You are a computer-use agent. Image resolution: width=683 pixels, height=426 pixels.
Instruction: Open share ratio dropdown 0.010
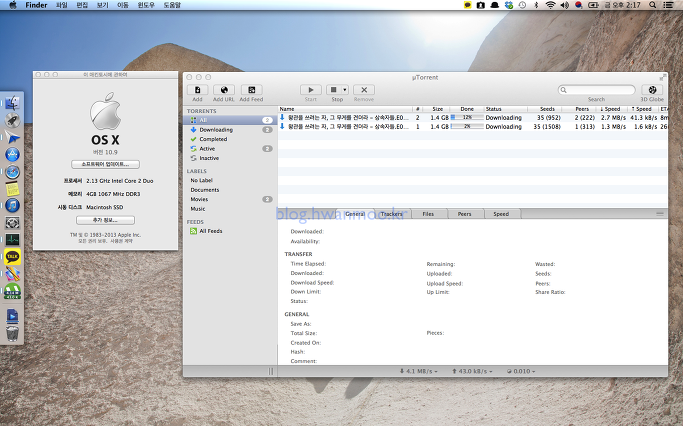click(521, 371)
